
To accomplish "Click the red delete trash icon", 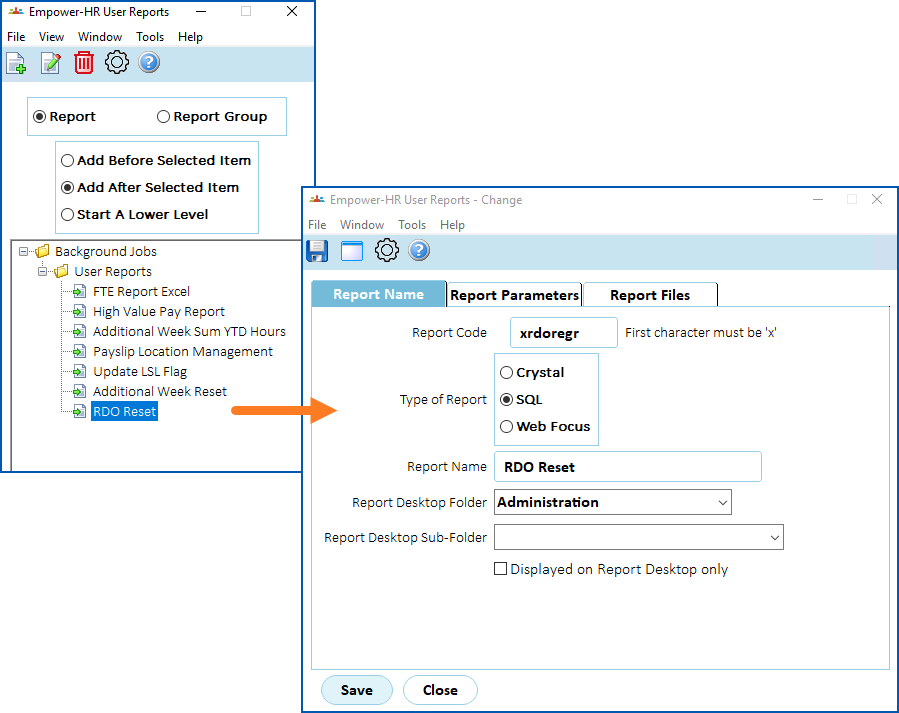I will pyautogui.click(x=84, y=63).
